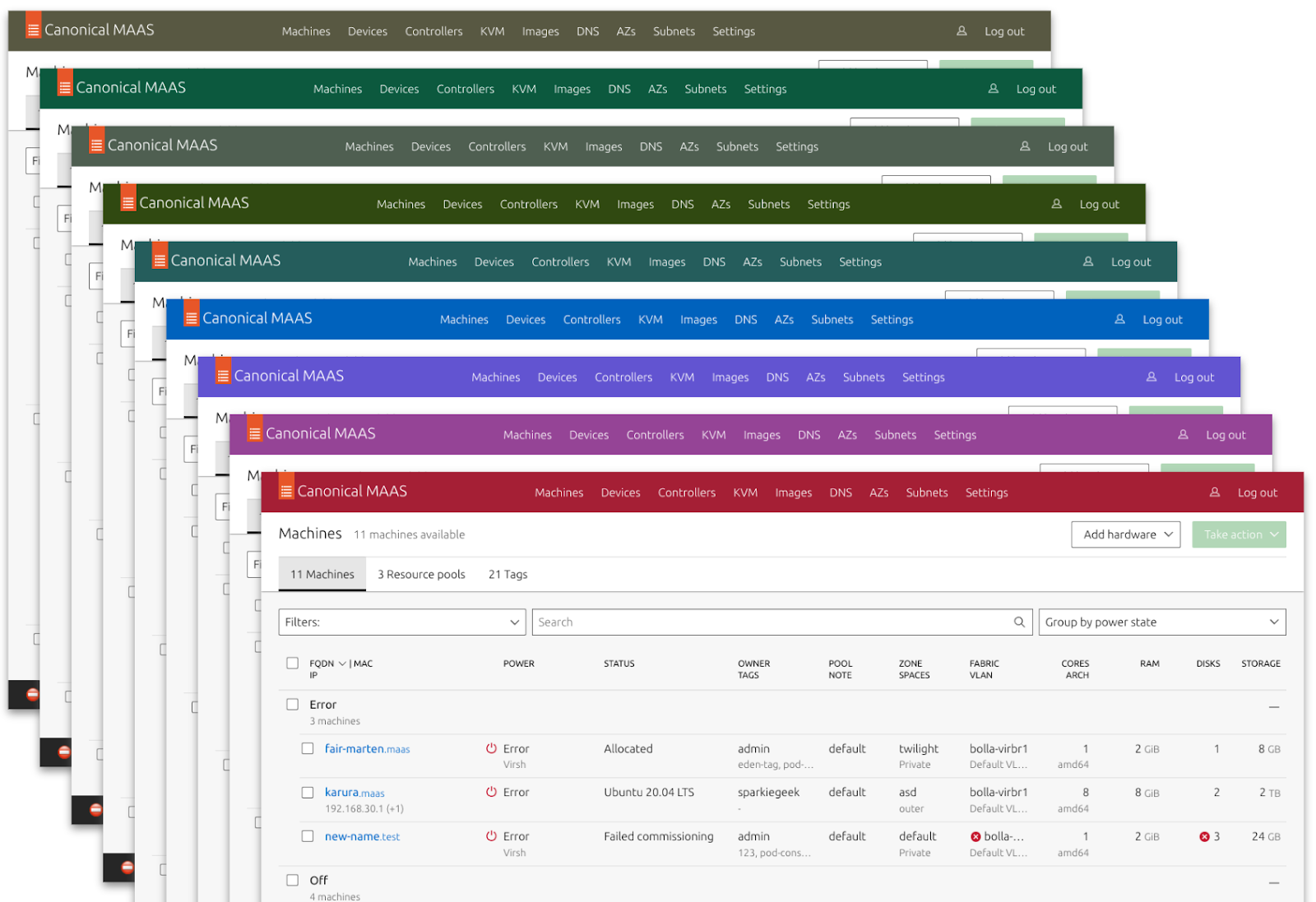
Task: Open the Group by power state dropdown
Action: [1161, 622]
